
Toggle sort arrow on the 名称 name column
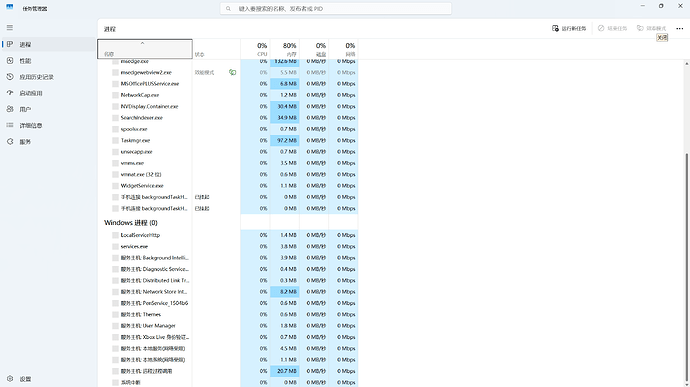click(142, 43)
